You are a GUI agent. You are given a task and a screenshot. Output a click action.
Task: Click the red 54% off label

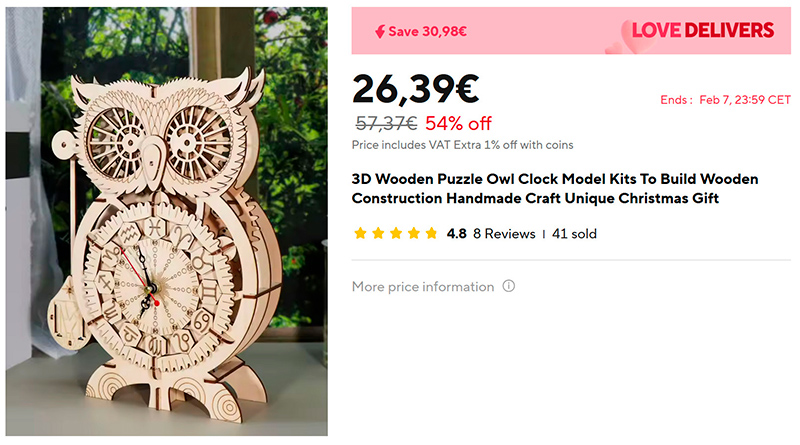click(x=458, y=124)
